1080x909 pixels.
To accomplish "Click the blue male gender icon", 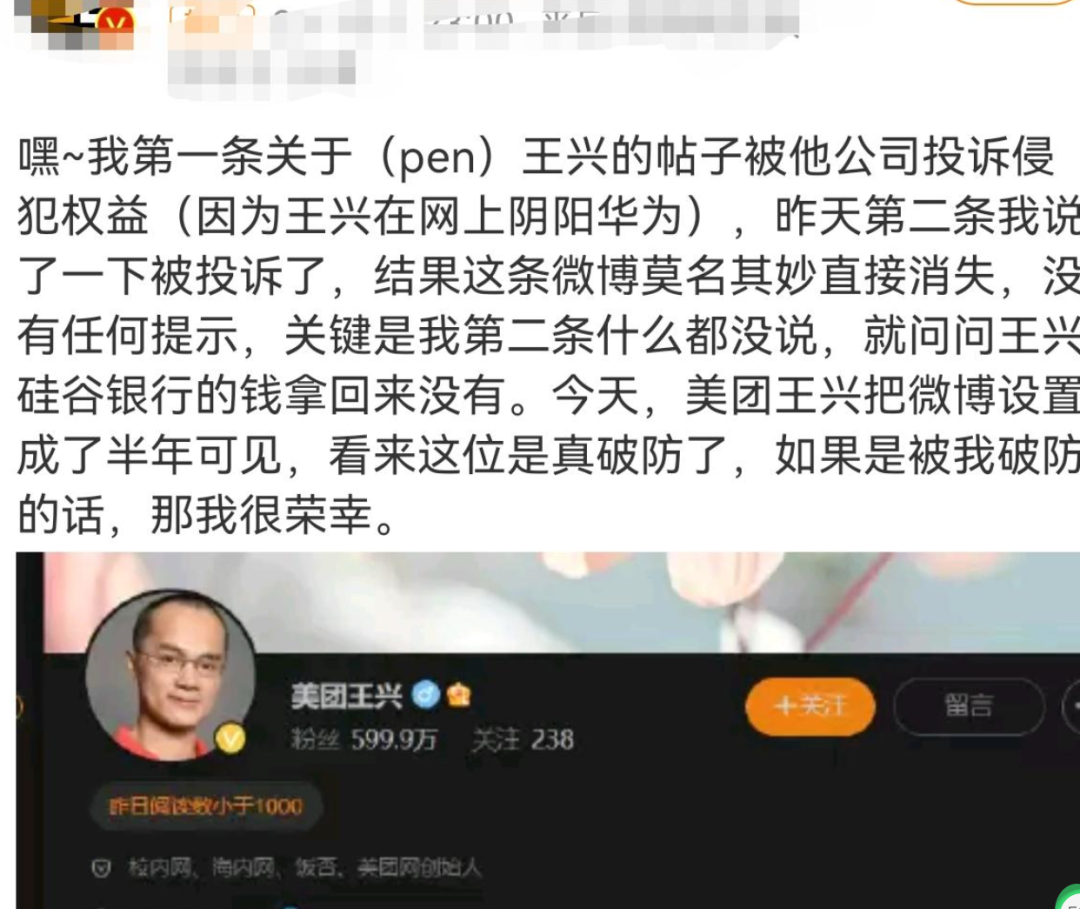I will (426, 695).
